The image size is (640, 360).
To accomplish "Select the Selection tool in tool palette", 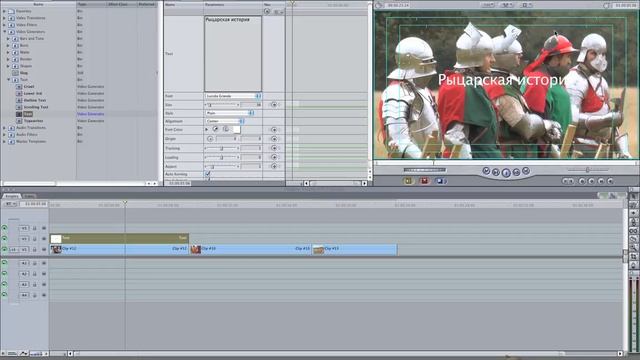I will coord(633,196).
